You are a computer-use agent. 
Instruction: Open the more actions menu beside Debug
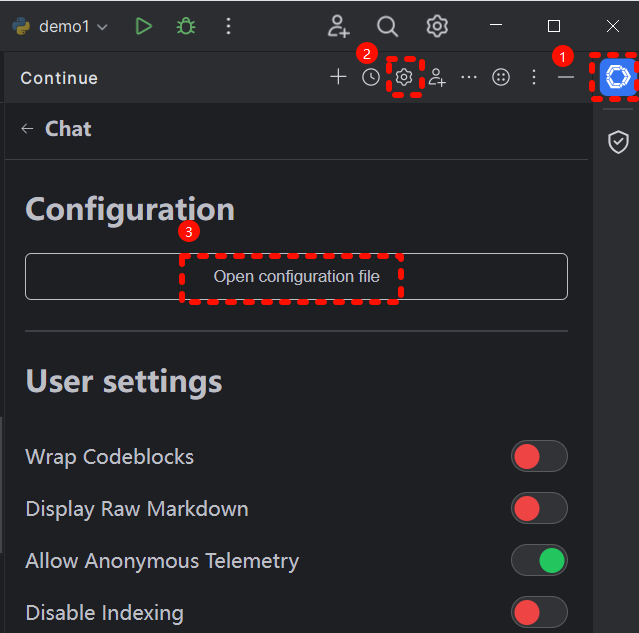pos(228,26)
